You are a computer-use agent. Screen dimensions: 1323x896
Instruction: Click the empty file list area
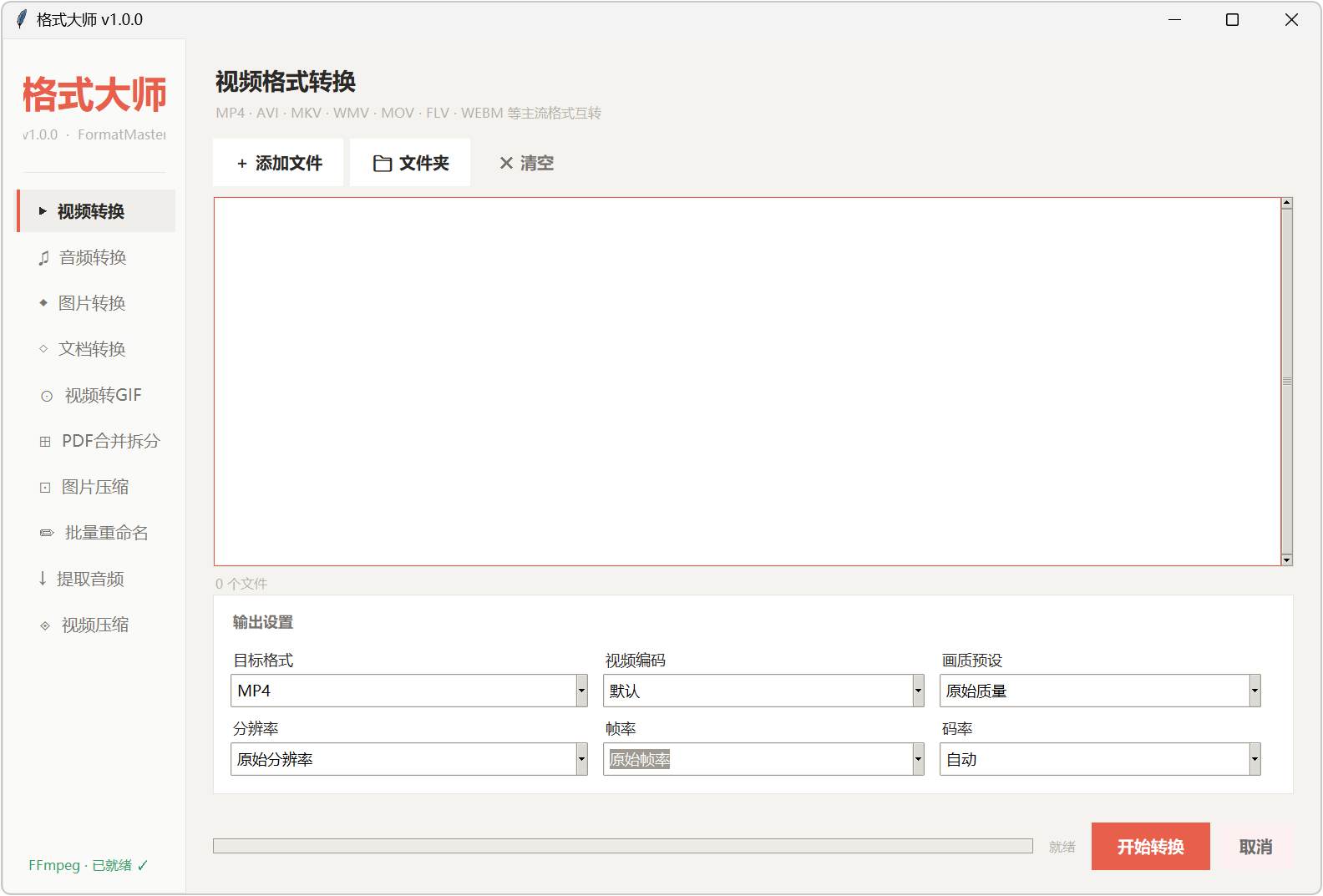pyautogui.click(x=748, y=382)
